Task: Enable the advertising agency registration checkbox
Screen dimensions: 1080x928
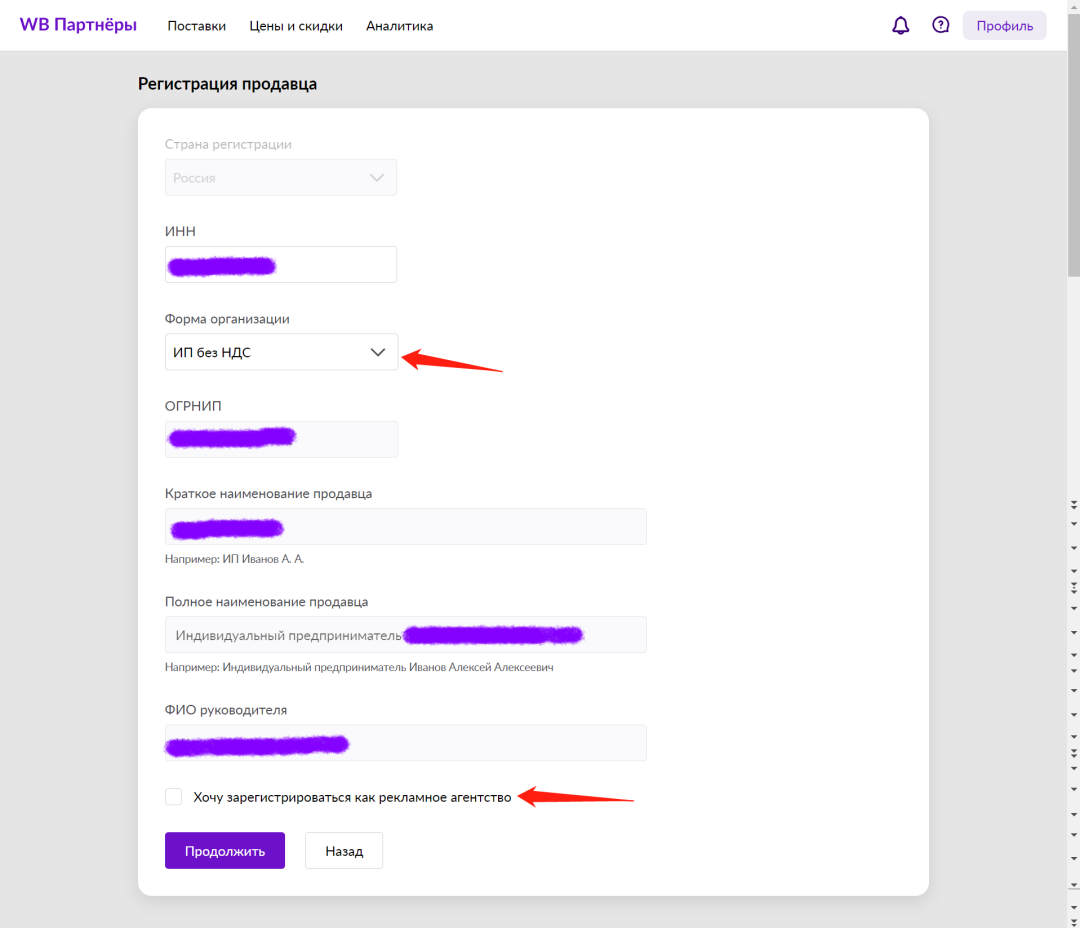Action: click(x=174, y=797)
